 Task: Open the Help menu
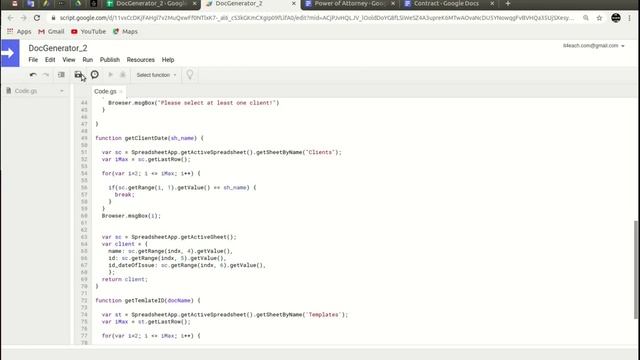pos(168,60)
